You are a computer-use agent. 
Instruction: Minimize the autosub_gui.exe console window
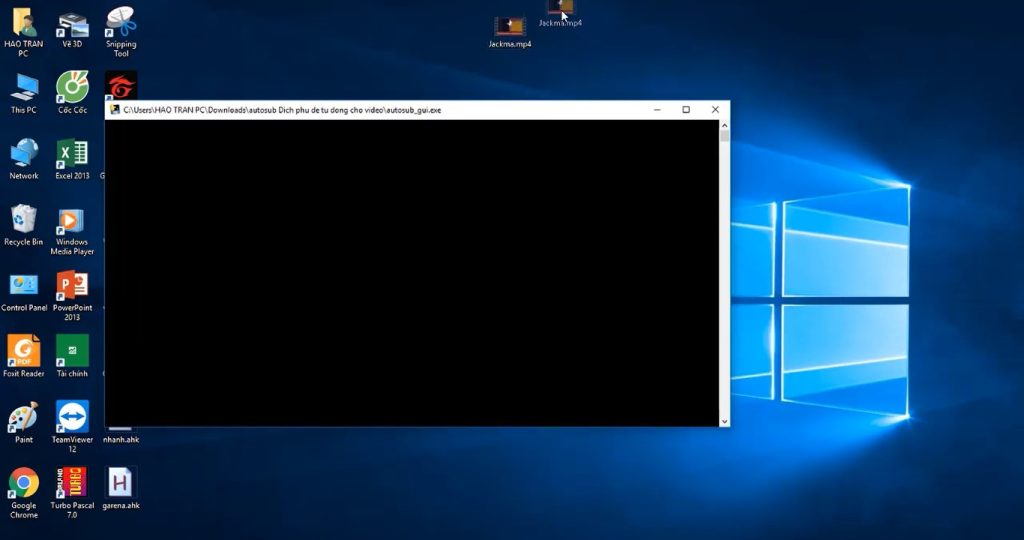(x=658, y=110)
